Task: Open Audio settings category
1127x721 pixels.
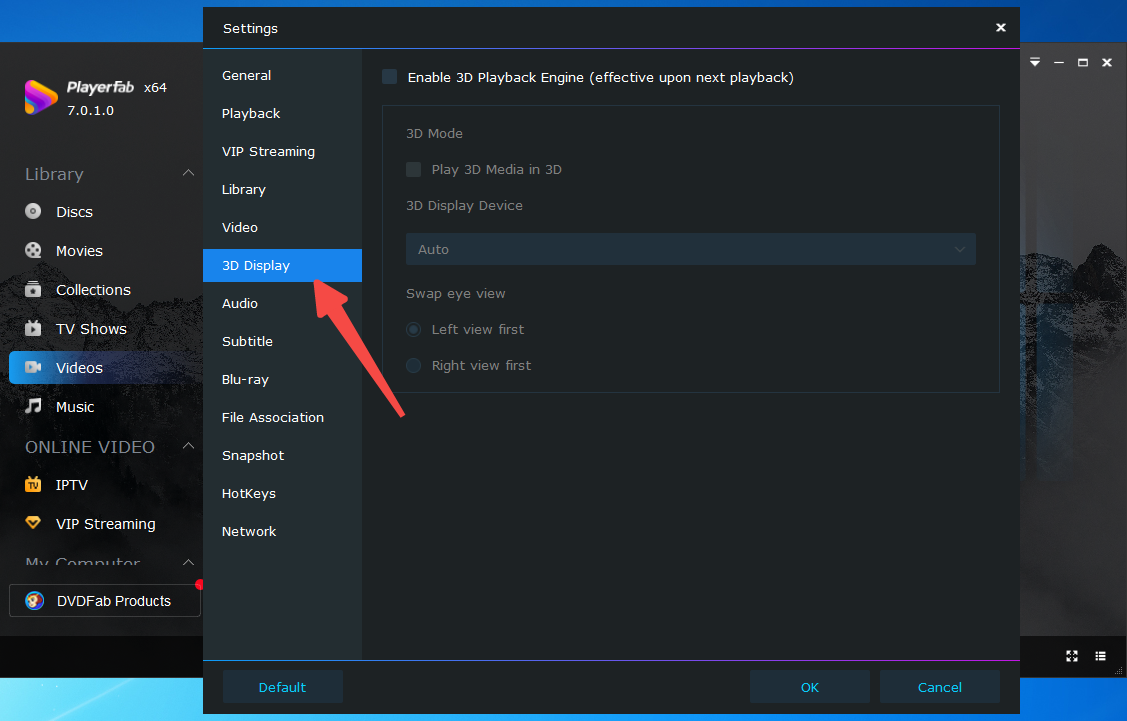Action: [282, 303]
